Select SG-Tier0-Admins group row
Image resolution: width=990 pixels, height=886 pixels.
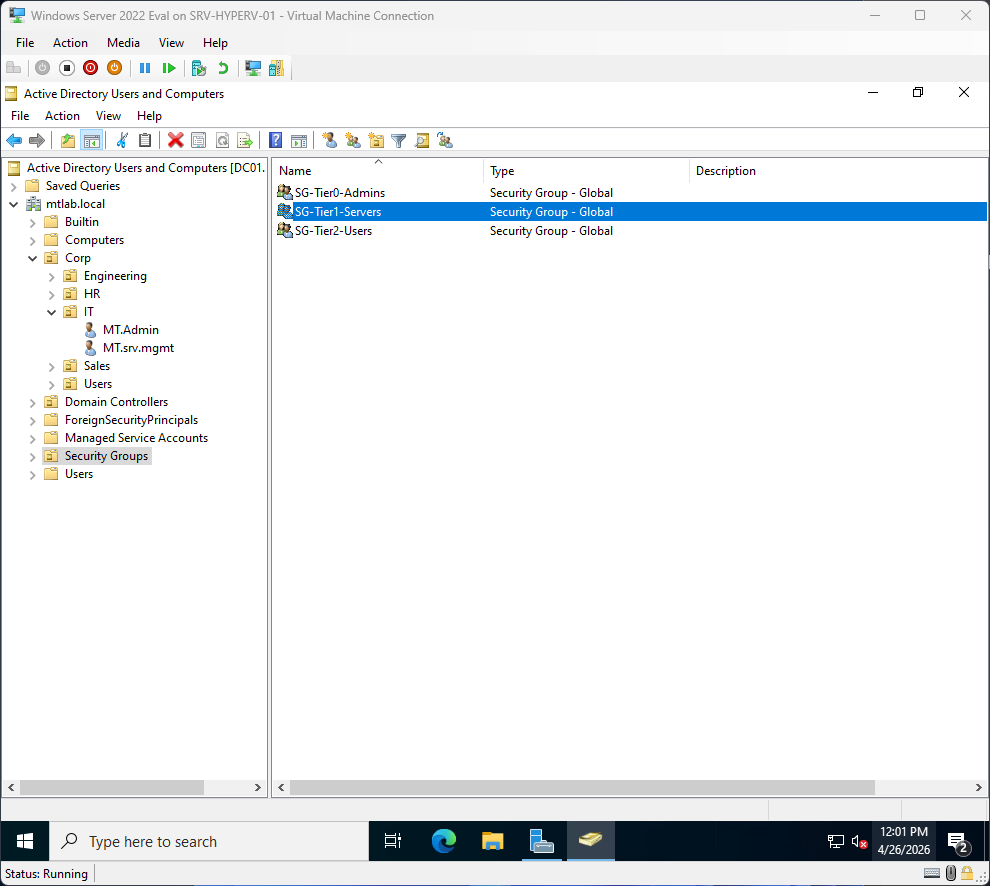(x=629, y=193)
